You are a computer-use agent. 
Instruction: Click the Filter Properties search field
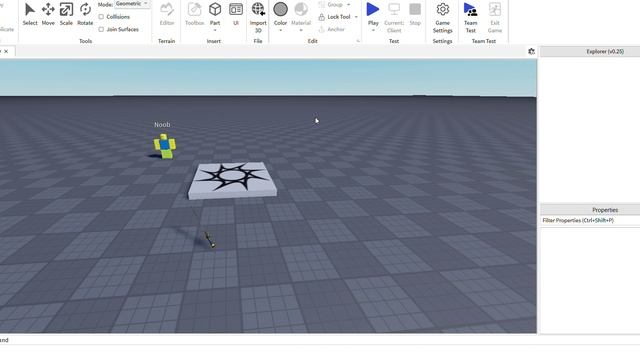pos(590,220)
